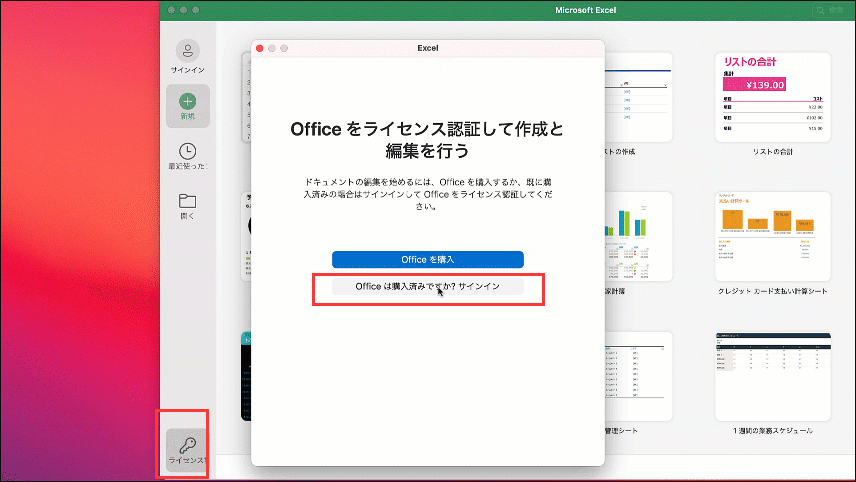Open the ライセンス key icon
The height and width of the screenshot is (482, 856).
click(187, 445)
